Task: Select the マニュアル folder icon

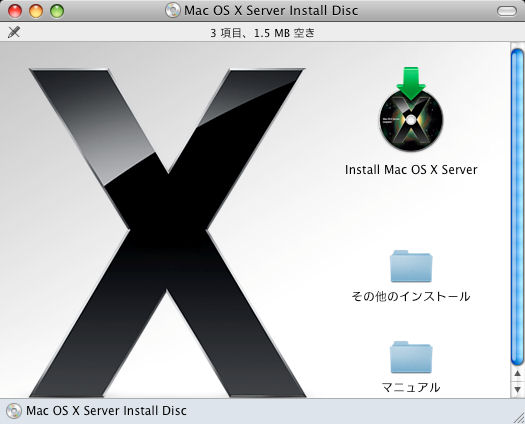Action: [411, 357]
